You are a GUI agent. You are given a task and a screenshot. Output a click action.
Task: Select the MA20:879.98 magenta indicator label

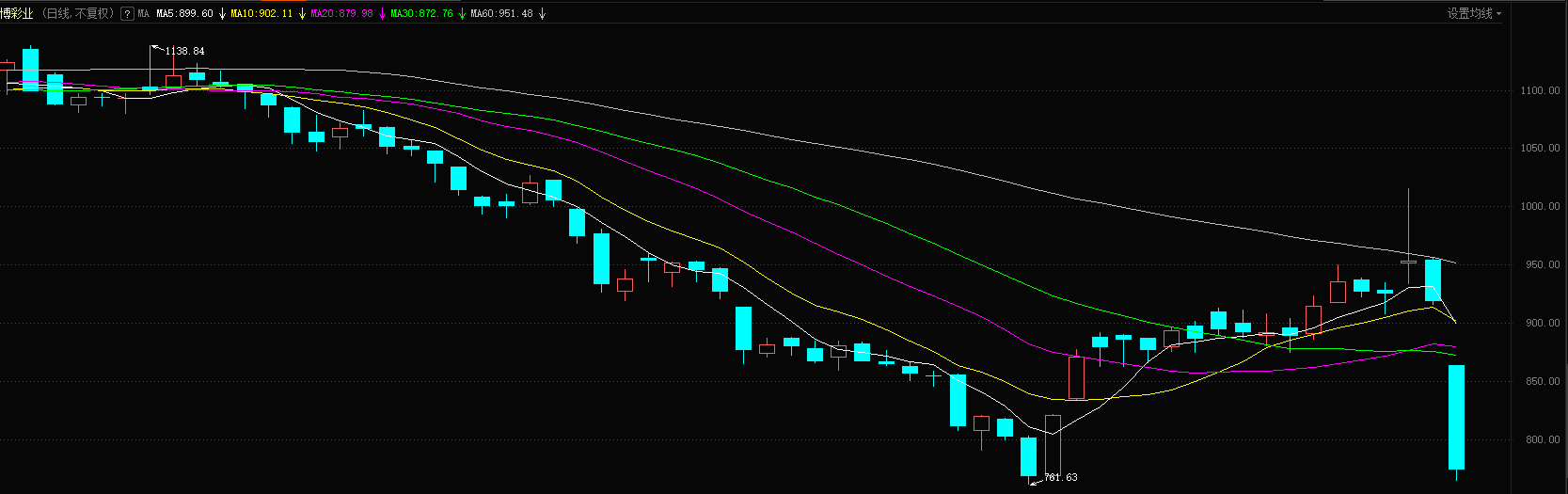(x=341, y=14)
